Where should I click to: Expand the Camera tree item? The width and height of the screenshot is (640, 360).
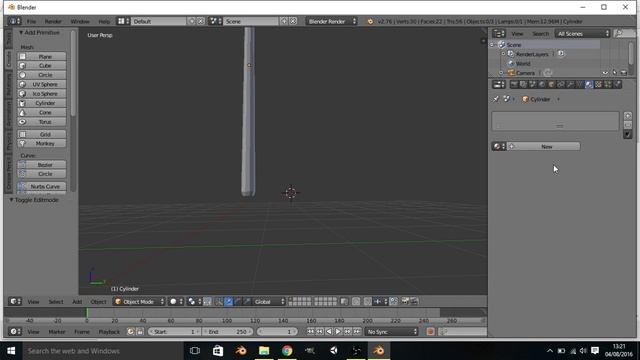click(502, 73)
